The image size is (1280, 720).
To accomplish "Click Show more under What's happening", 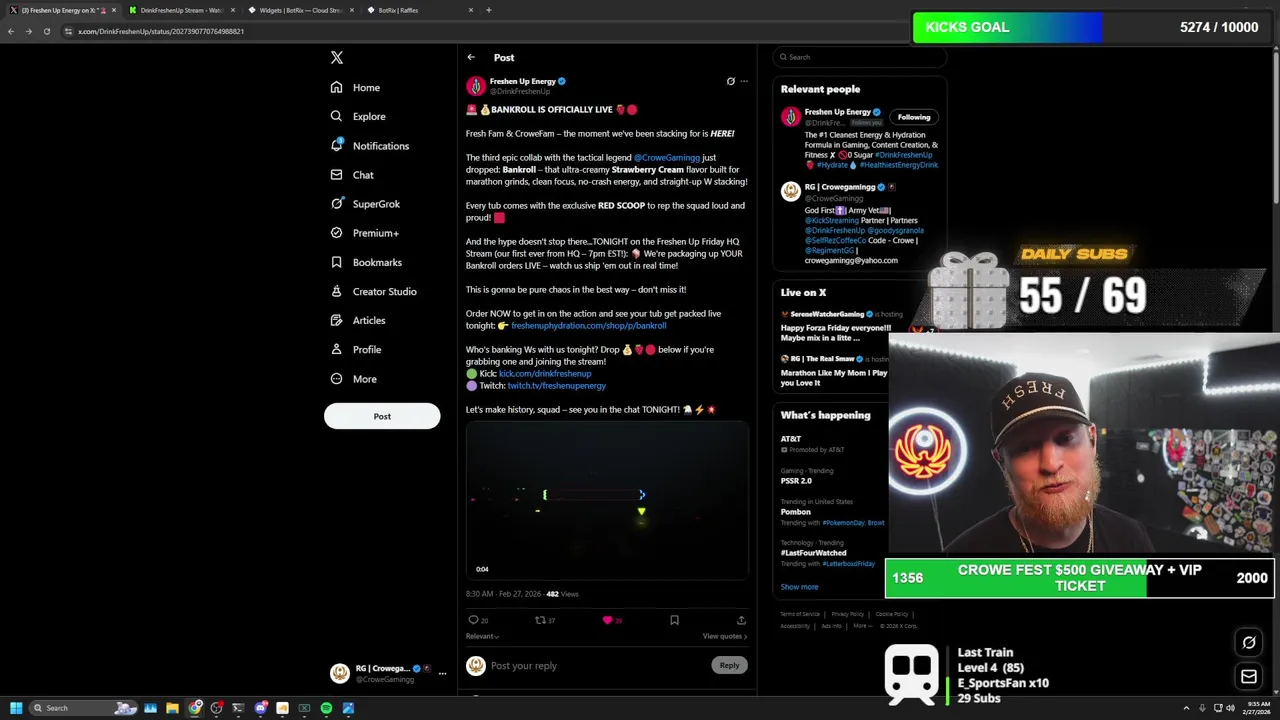I will (x=799, y=587).
